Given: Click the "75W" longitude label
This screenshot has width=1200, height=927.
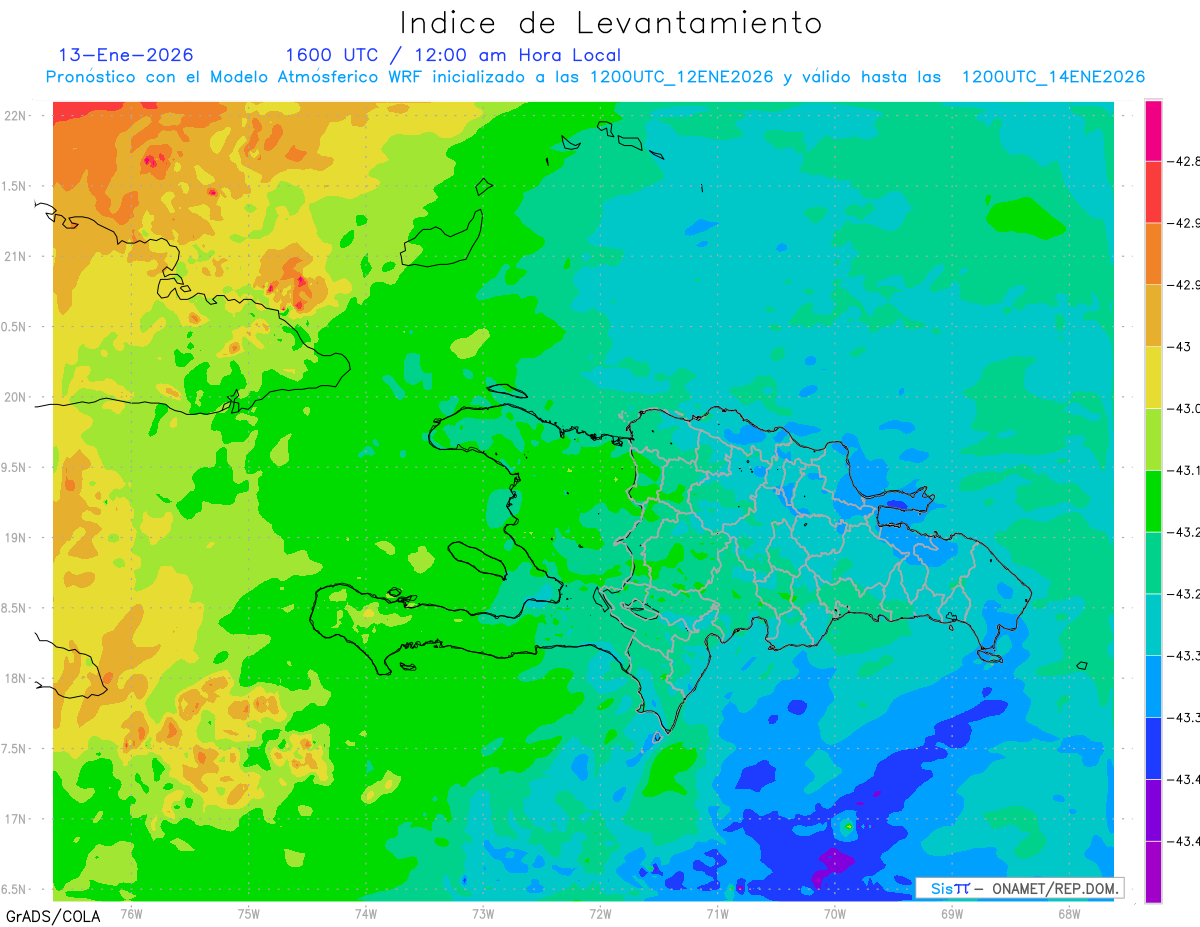Looking at the screenshot, I should point(249,913).
